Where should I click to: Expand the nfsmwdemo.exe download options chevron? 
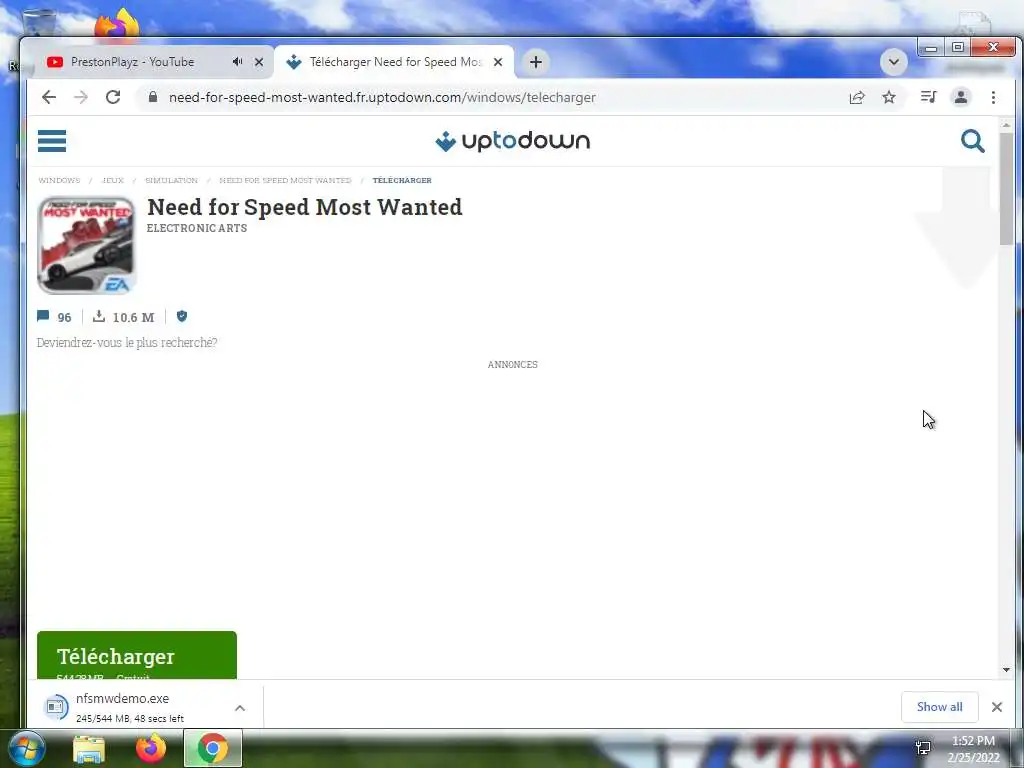240,708
